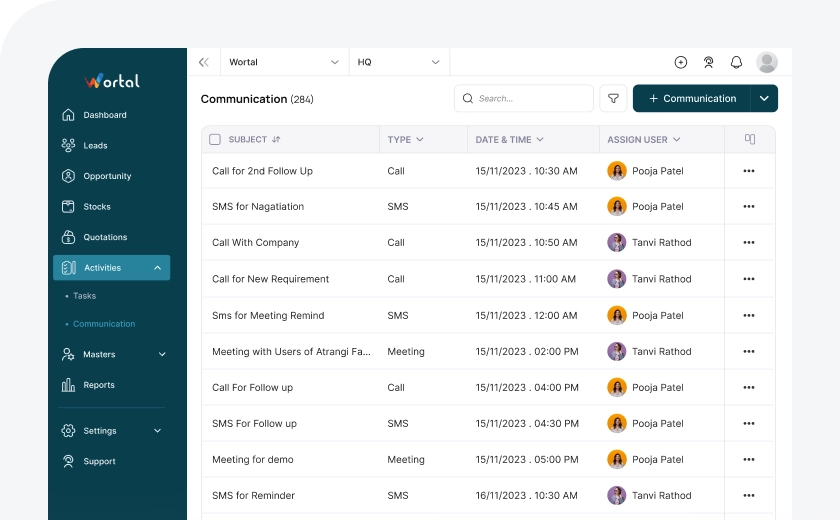Expand the Communication button dropdown arrow

(764, 98)
